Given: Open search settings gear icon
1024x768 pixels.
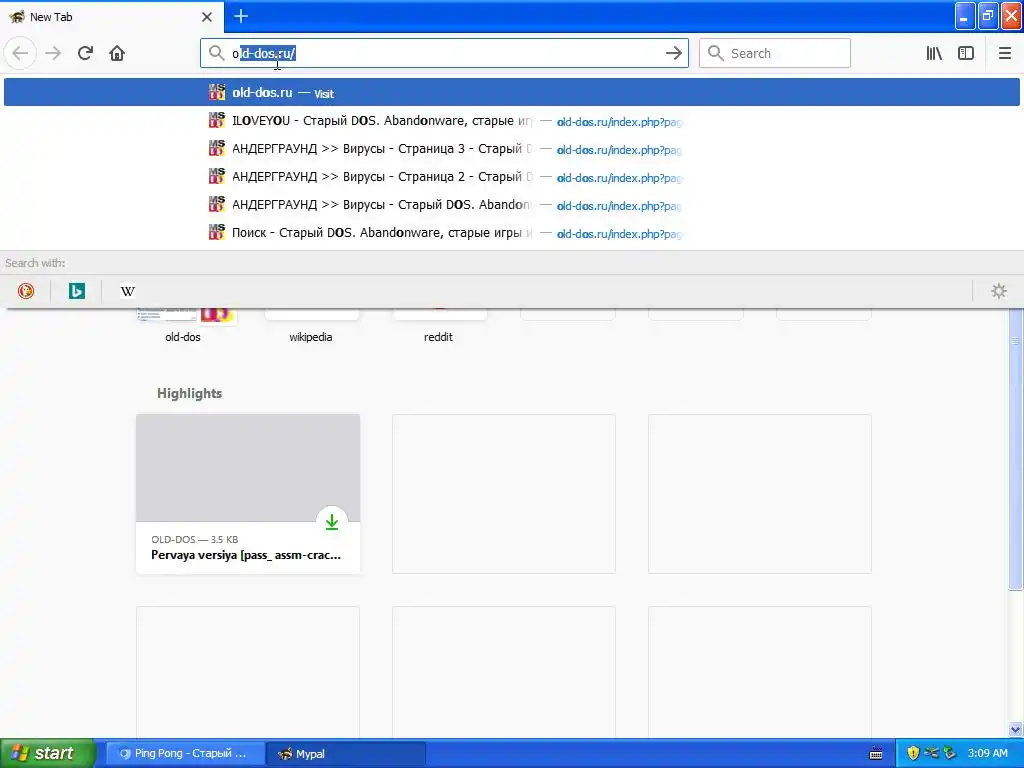Looking at the screenshot, I should (x=999, y=291).
